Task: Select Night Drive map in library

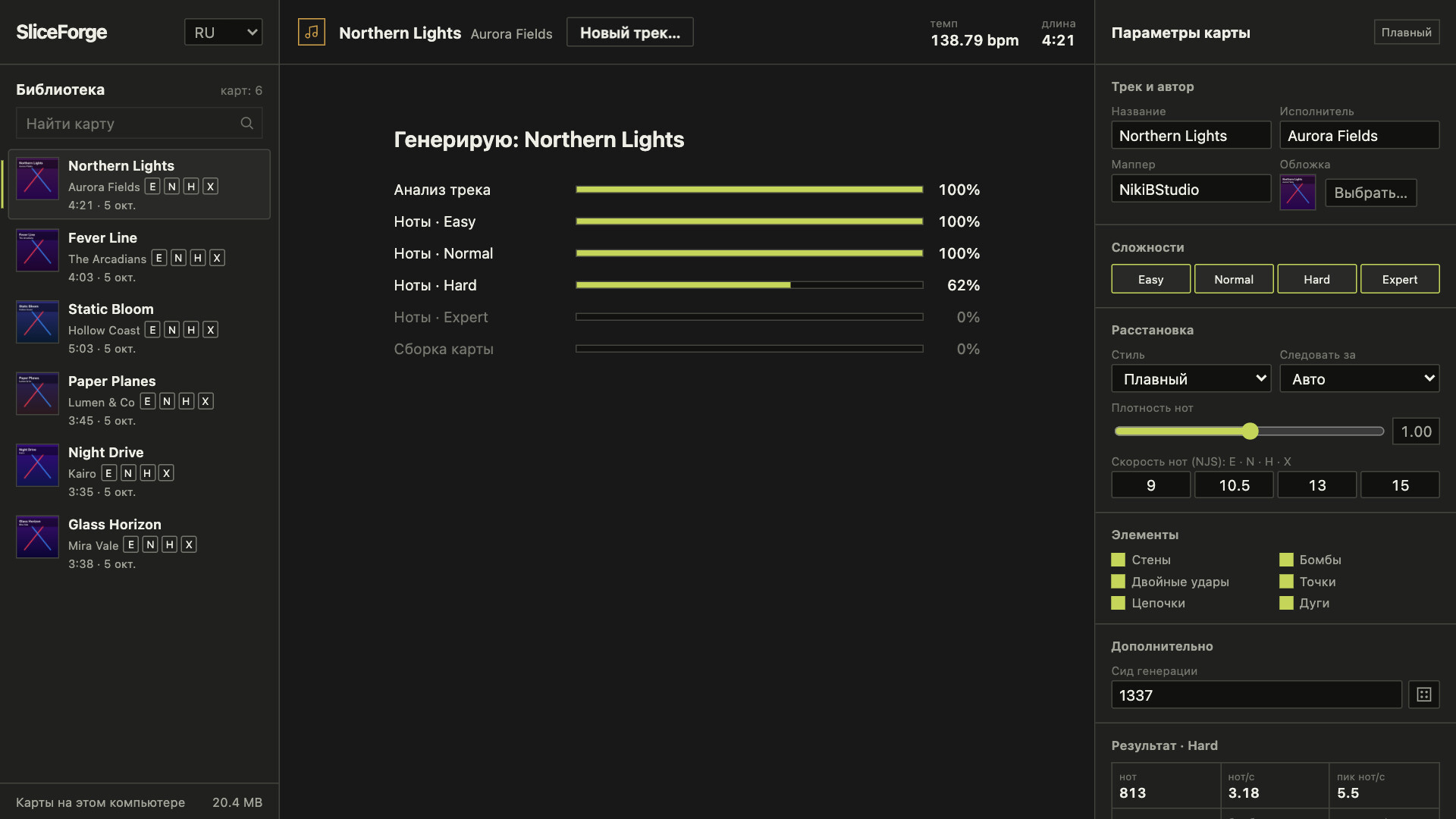Action: pyautogui.click(x=140, y=471)
